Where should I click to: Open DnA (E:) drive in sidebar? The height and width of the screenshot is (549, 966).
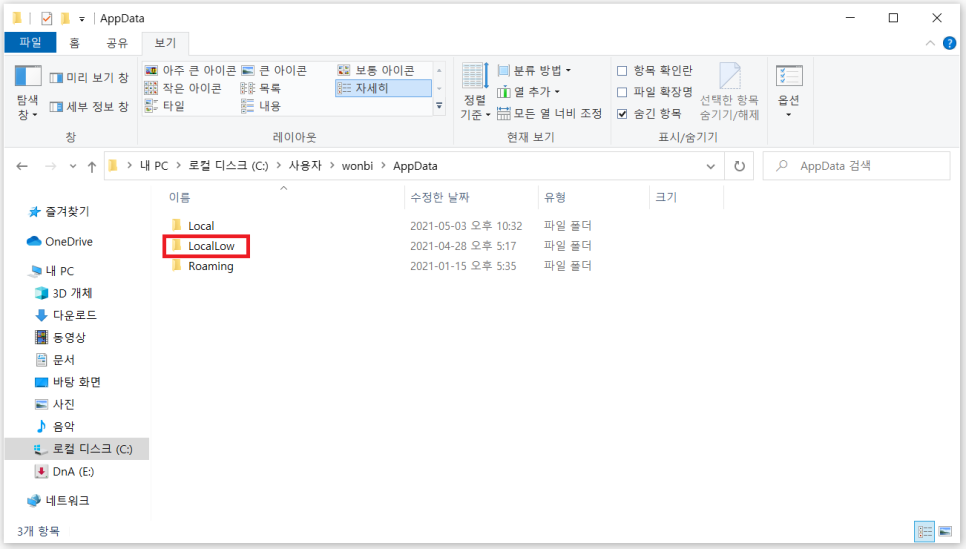(65, 472)
